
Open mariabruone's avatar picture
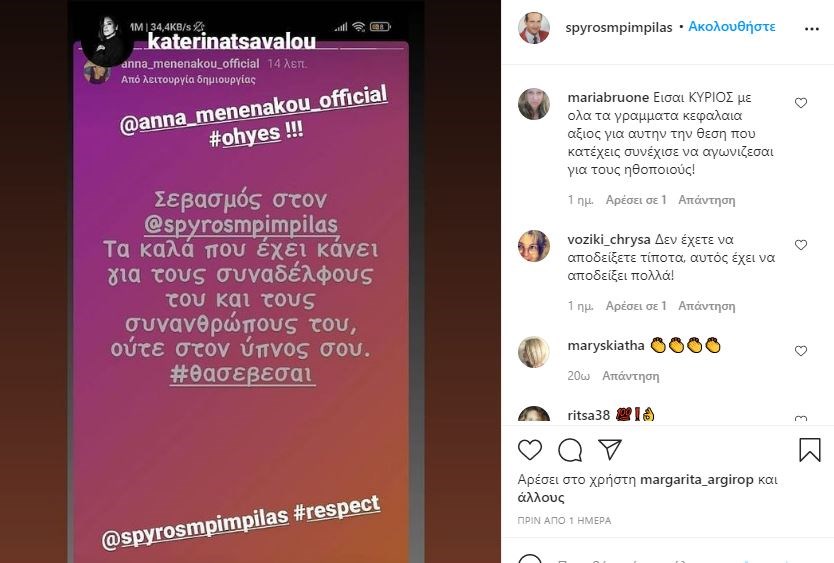pos(533,104)
